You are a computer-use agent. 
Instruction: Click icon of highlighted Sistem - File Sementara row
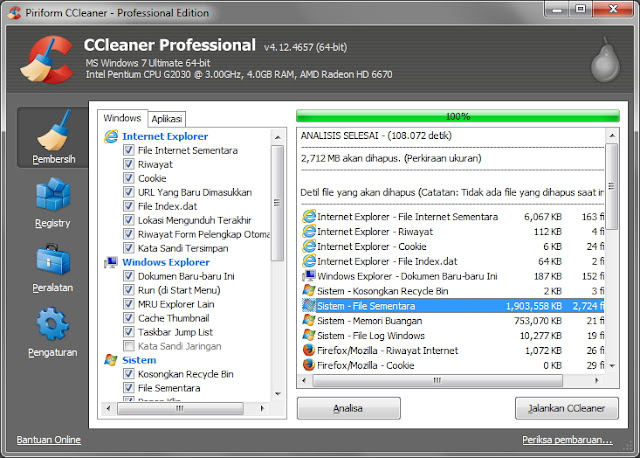click(309, 305)
